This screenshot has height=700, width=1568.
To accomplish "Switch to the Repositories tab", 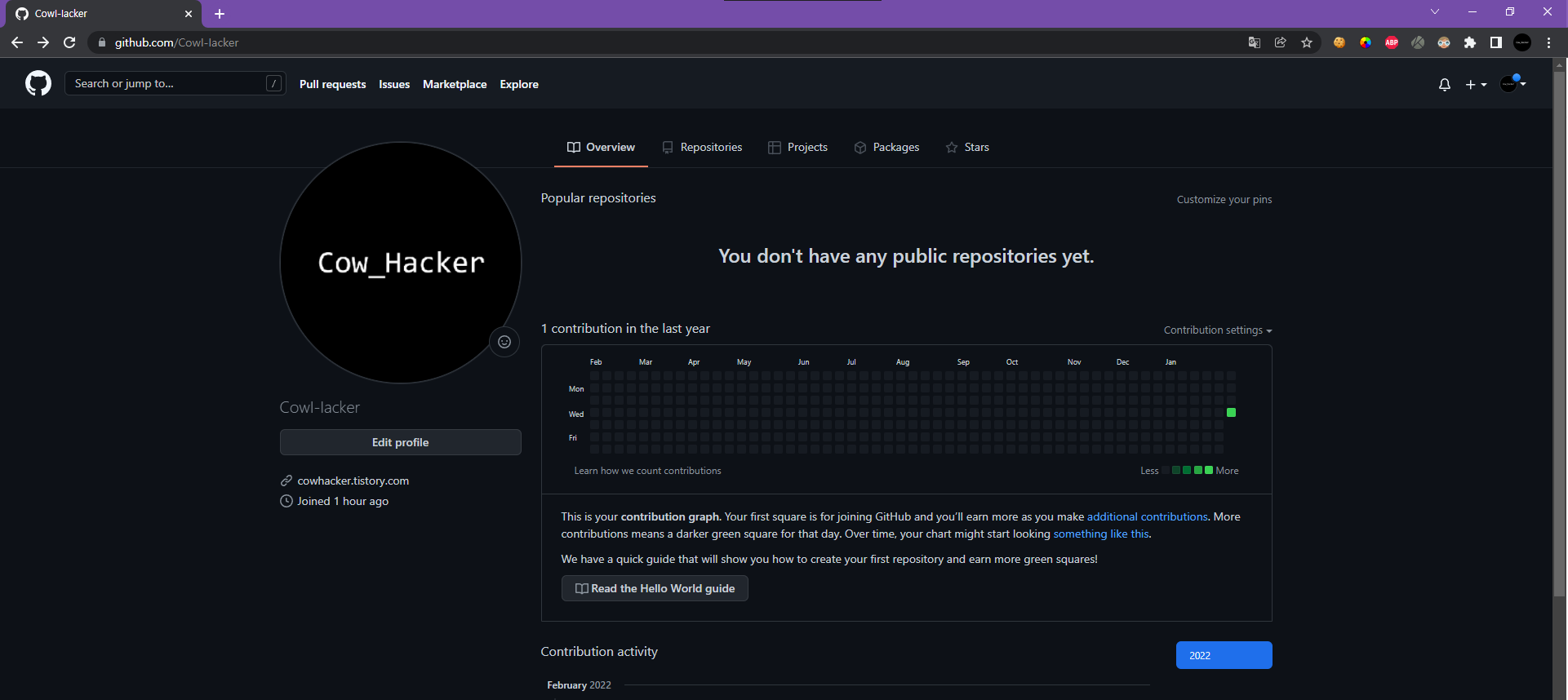I will click(702, 148).
